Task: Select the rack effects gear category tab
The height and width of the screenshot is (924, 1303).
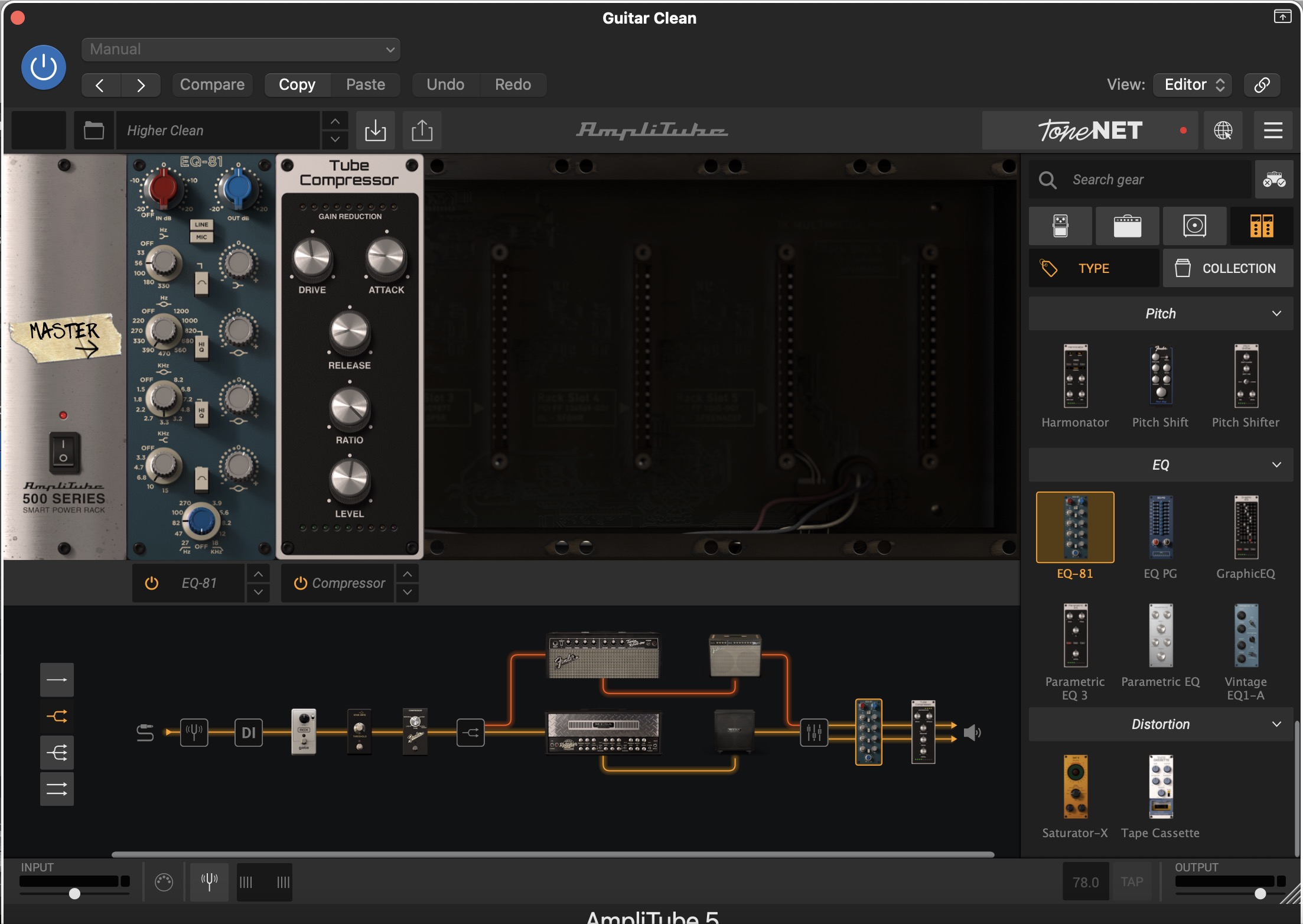Action: 1262,226
